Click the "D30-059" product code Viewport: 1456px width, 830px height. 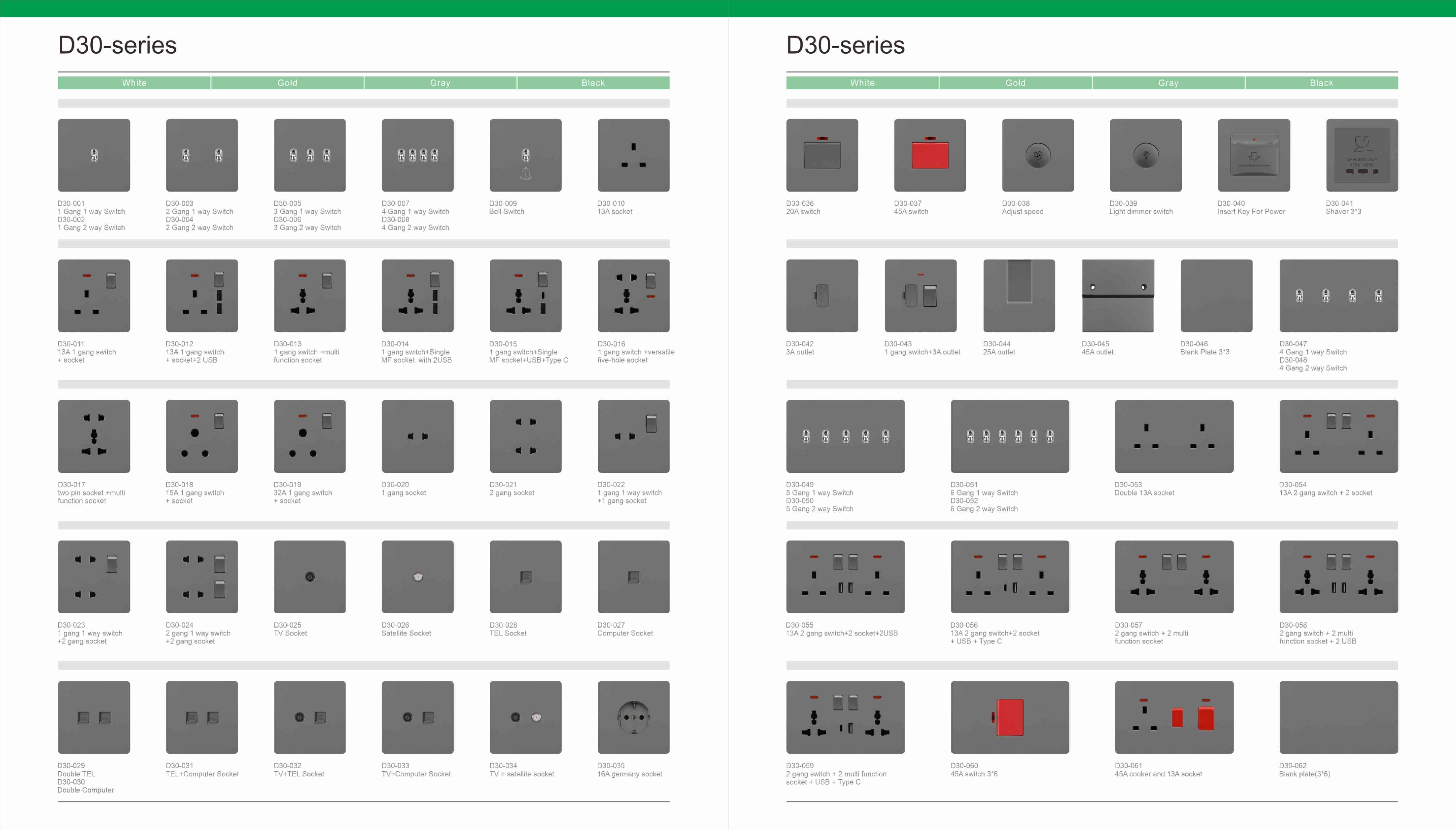(800, 766)
